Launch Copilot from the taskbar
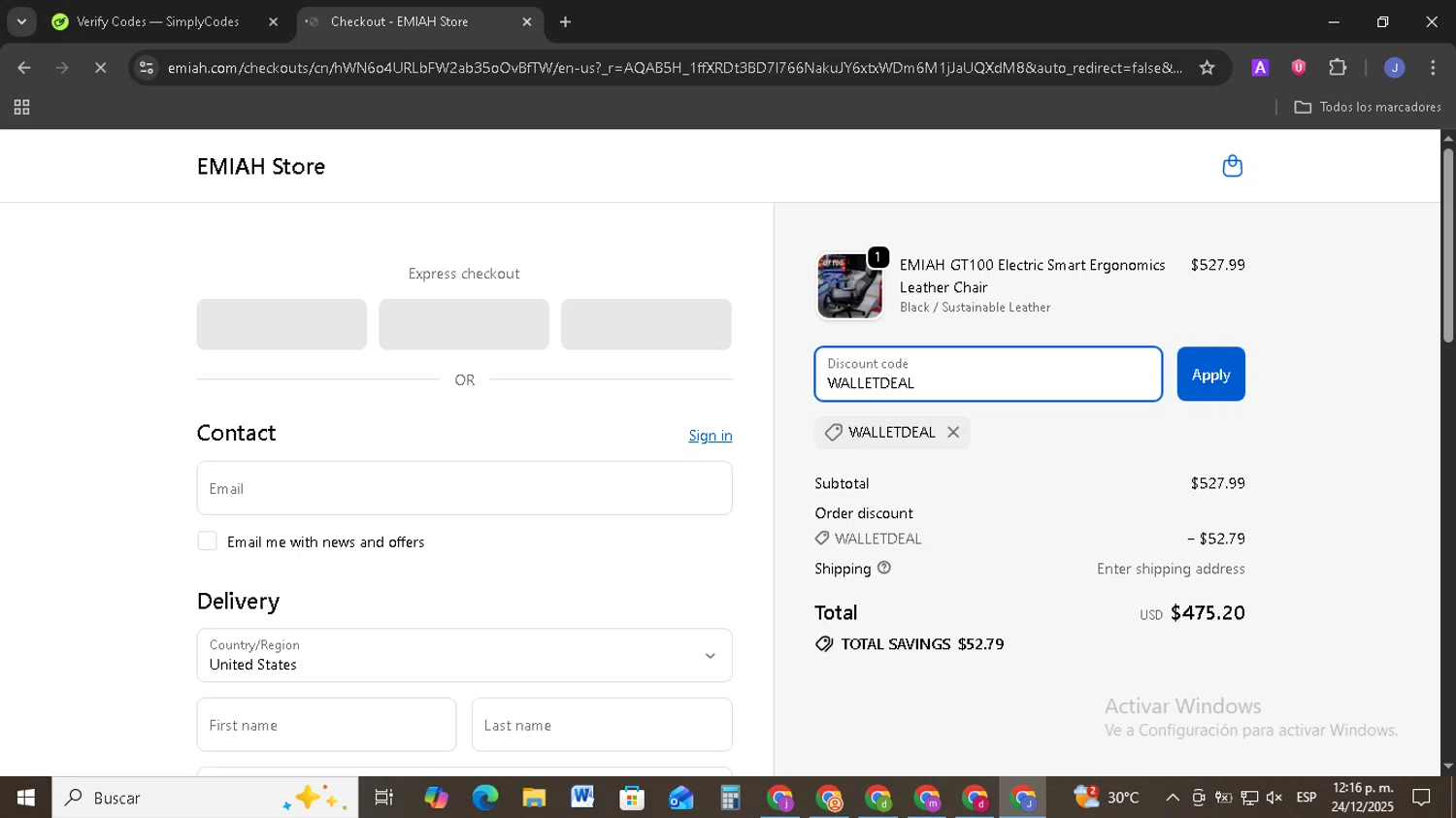 coord(436,798)
